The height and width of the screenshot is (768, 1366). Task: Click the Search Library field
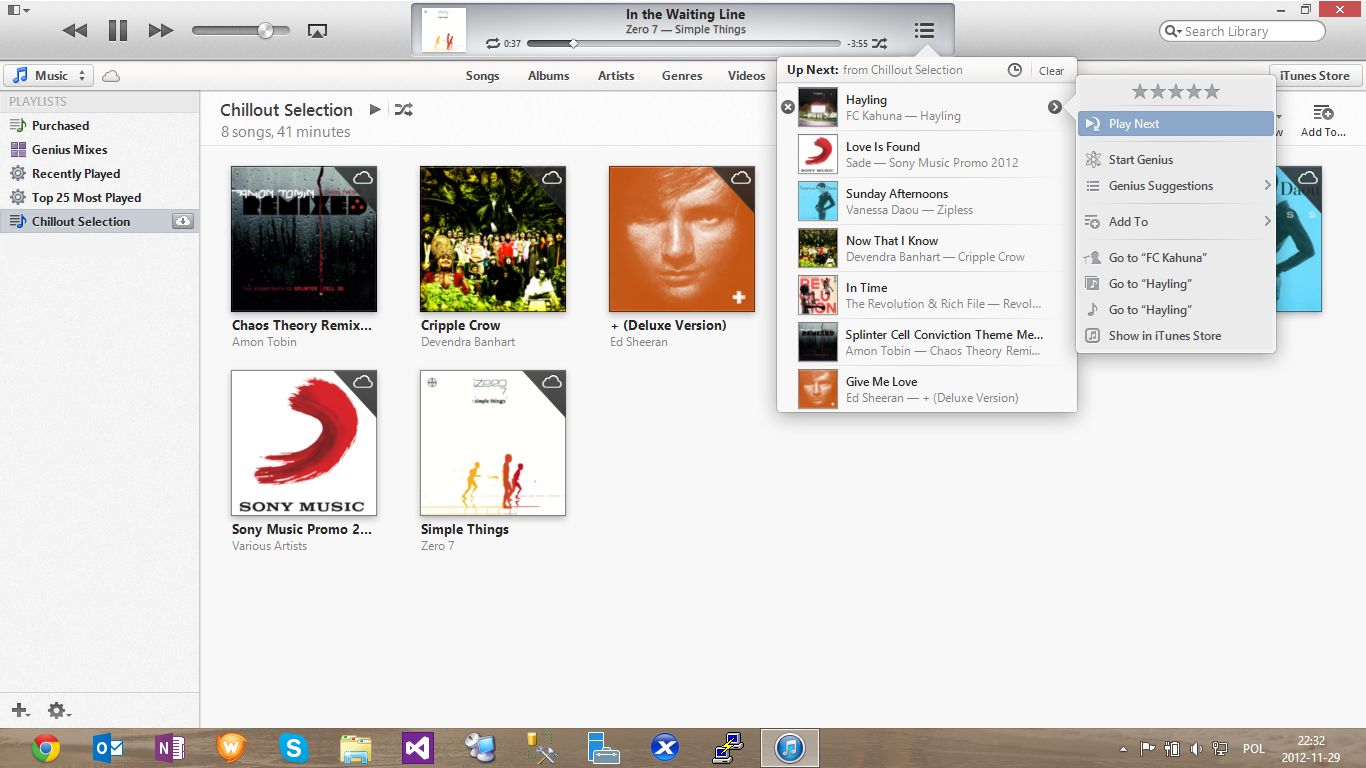pyautogui.click(x=1242, y=31)
